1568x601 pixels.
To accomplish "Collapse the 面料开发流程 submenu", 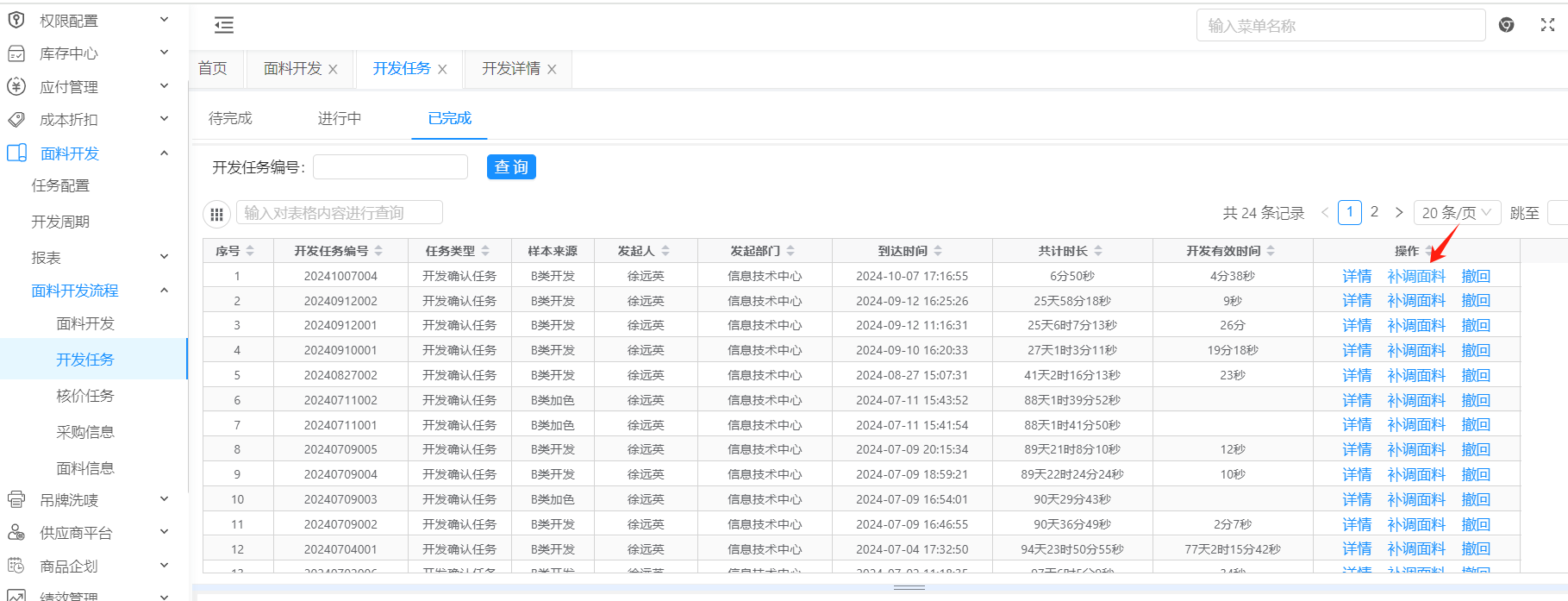I will click(x=164, y=291).
